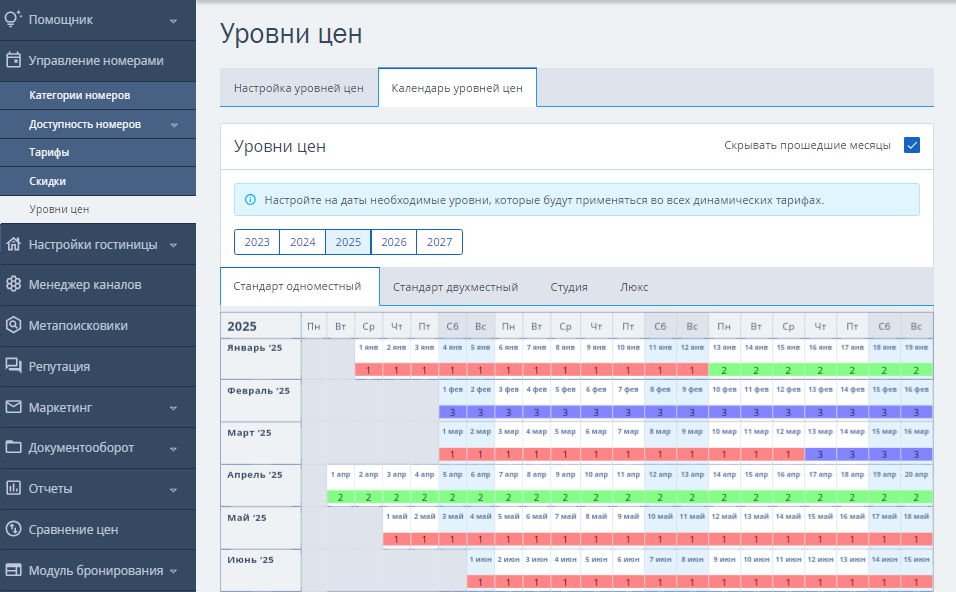
Task: Select the 2026 year button
Action: (x=394, y=242)
